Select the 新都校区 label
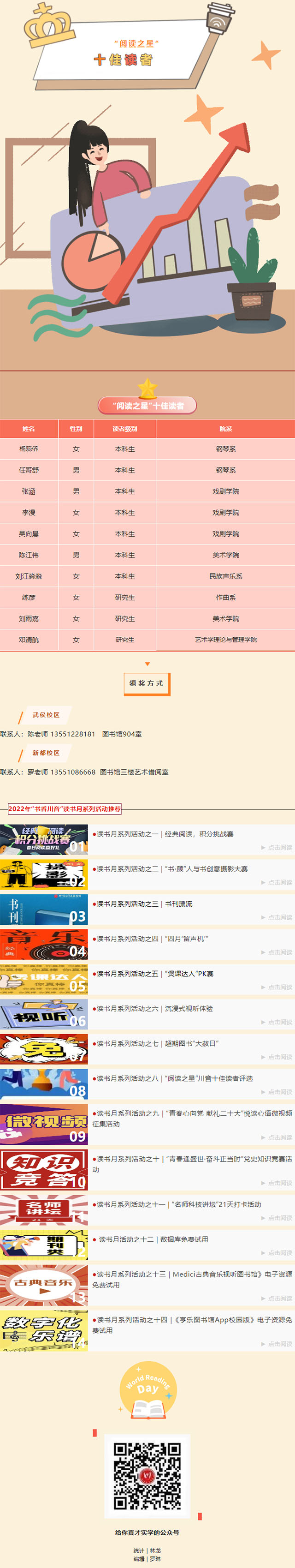The width and height of the screenshot is (295, 1568). tap(46, 752)
